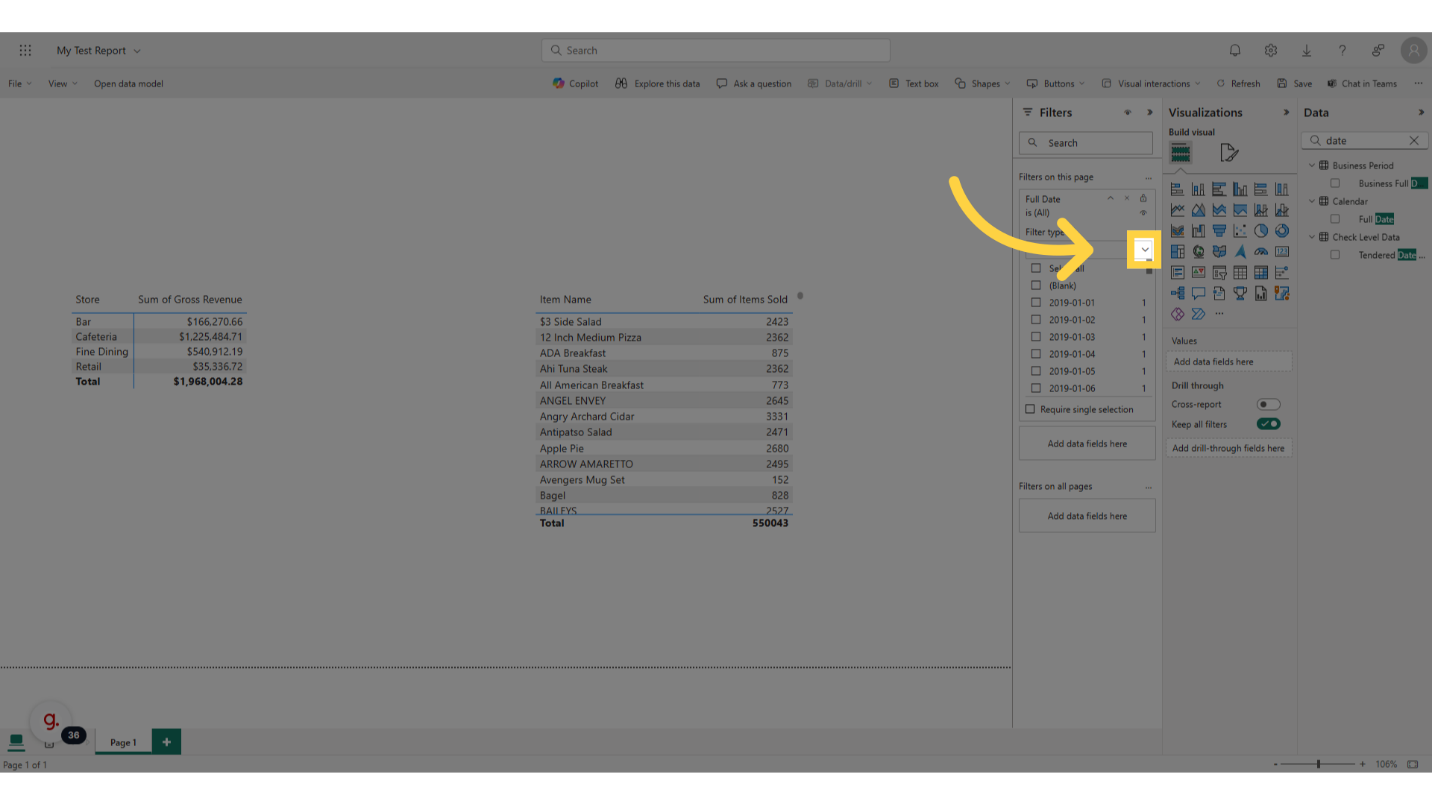Add a gauge visualization
The image size is (1432, 805).
[1261, 251]
